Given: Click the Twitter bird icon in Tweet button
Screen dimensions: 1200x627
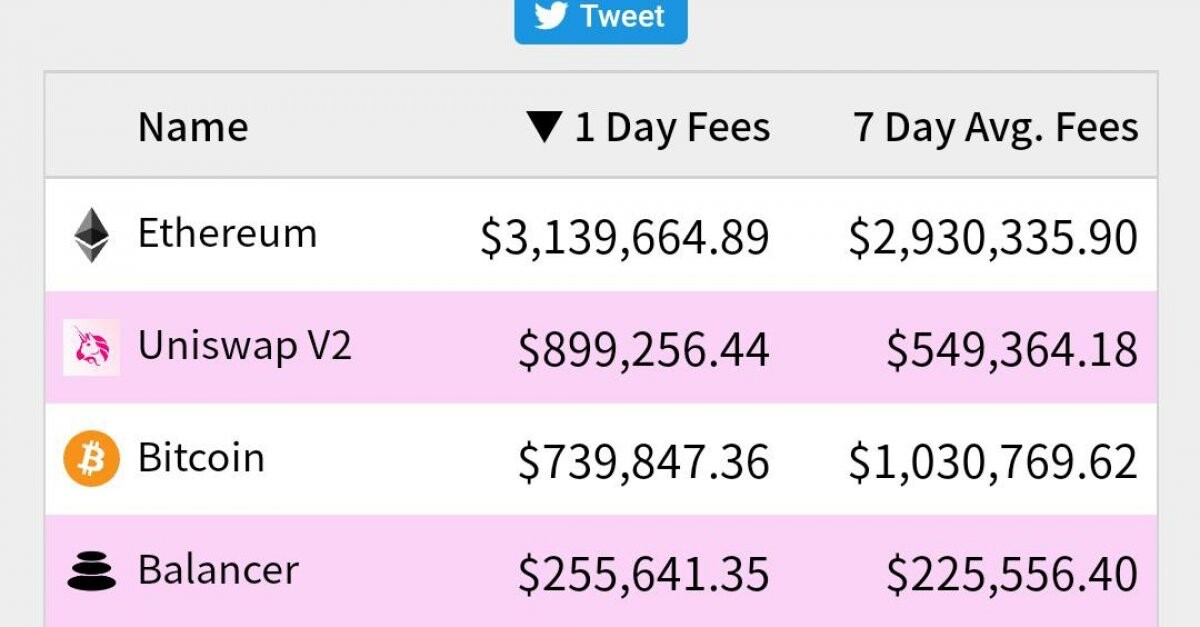Looking at the screenshot, I should 551,15.
